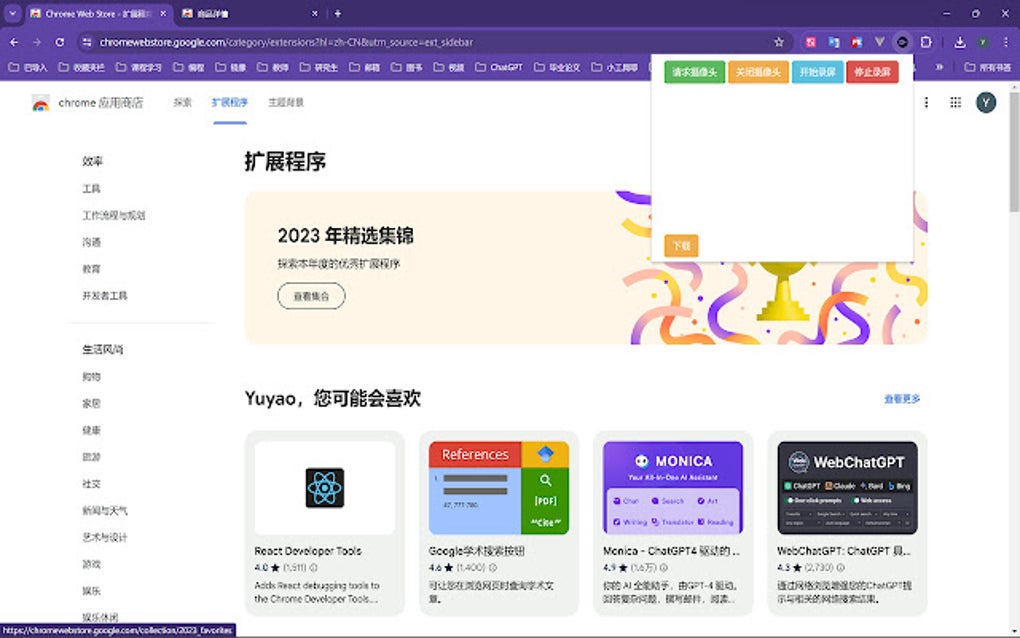Image resolution: width=1020 pixels, height=638 pixels.
Task: Close the Chrome Web Store tab
Action: tap(163, 13)
